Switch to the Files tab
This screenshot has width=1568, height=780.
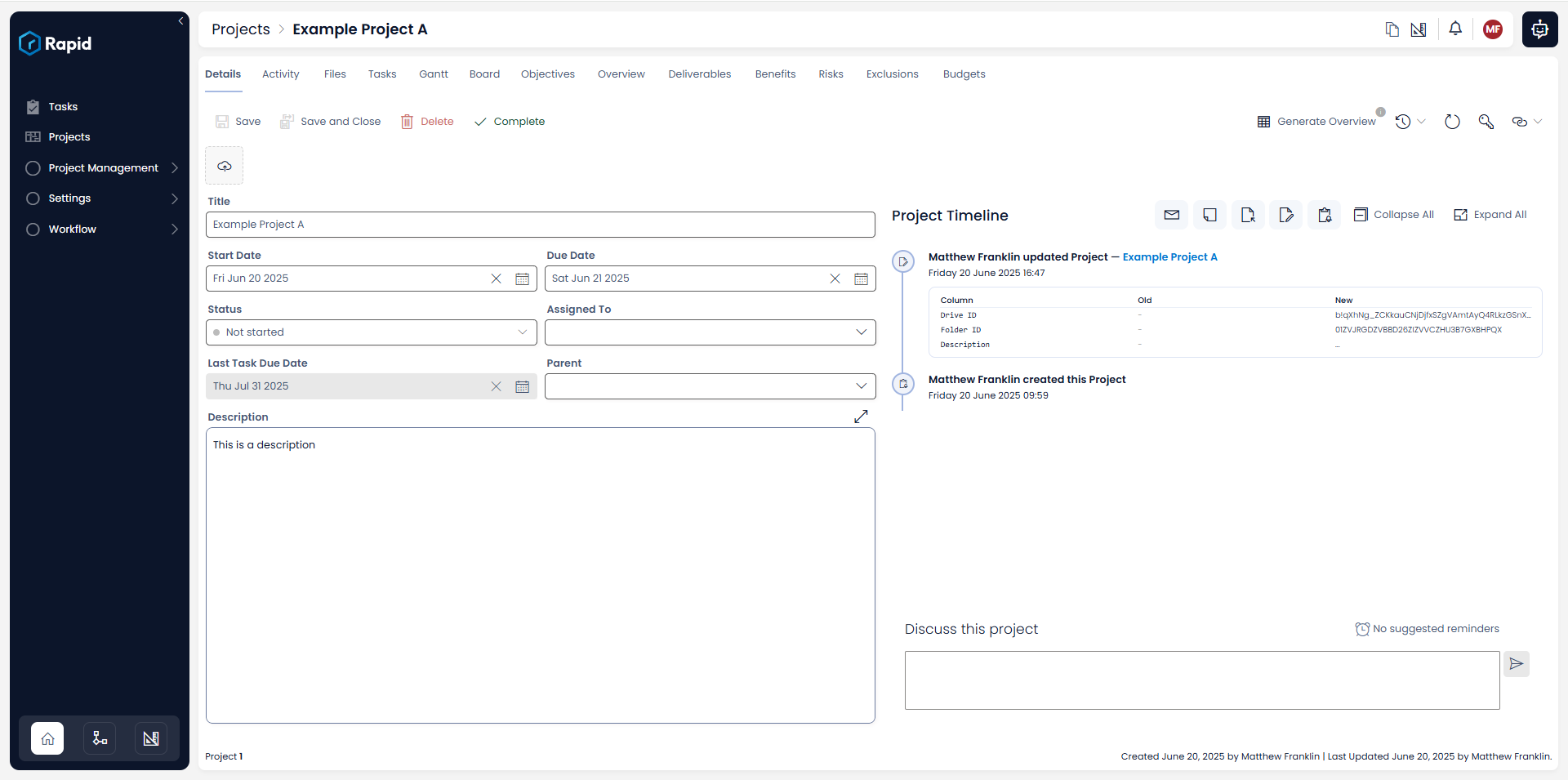point(335,74)
